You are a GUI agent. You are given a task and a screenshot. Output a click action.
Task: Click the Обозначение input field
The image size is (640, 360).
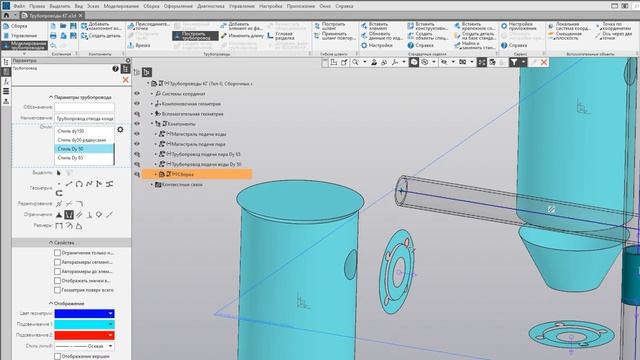(84, 107)
